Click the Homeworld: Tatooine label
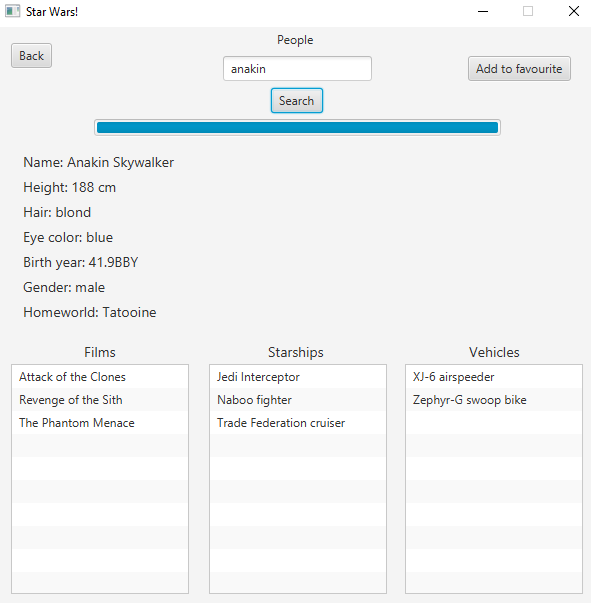 pos(90,312)
